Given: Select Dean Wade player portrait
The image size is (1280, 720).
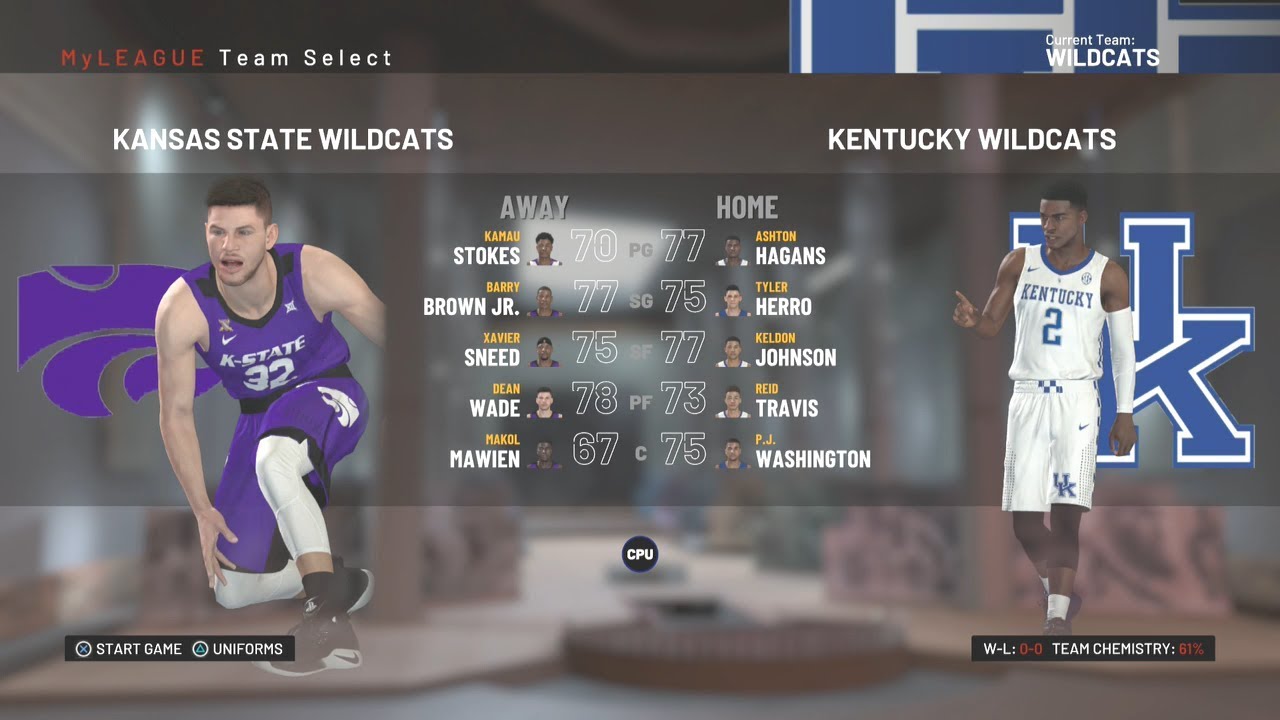Looking at the screenshot, I should 544,401.
